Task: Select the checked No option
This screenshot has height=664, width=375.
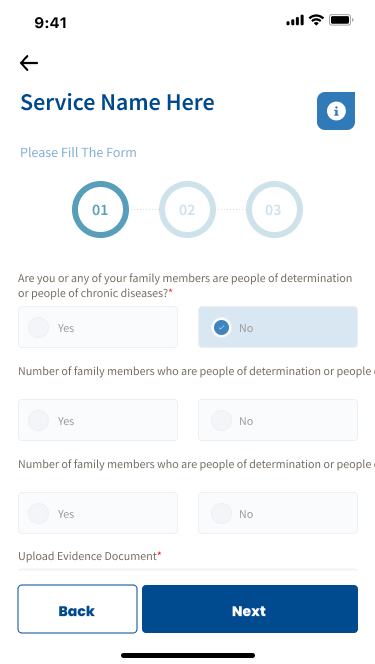Action: point(278,327)
